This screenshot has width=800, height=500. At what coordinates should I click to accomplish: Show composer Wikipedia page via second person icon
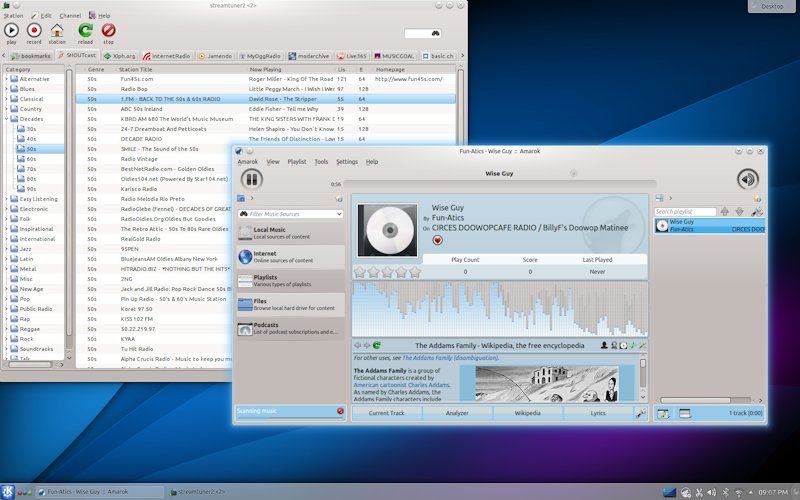(x=614, y=345)
